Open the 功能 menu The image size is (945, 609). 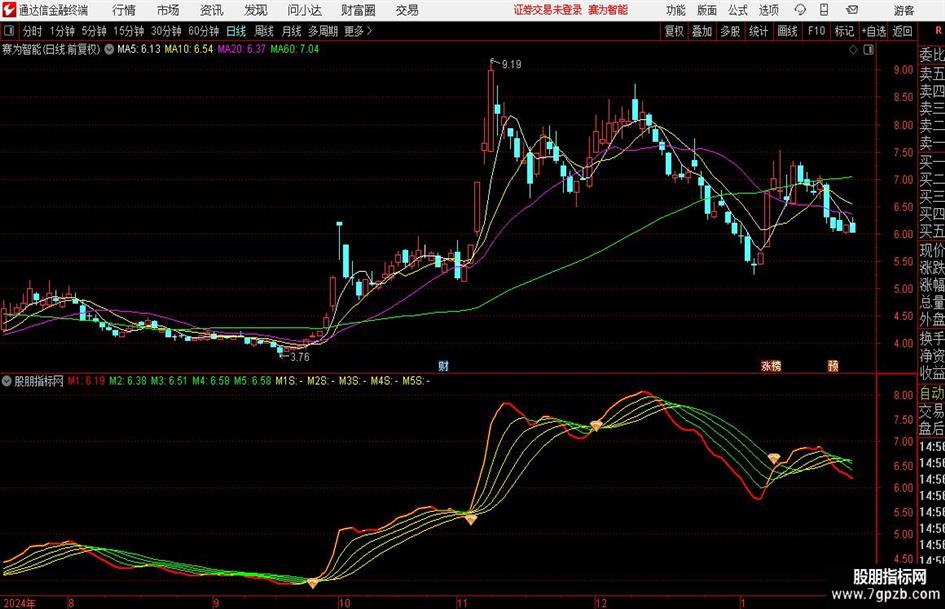676,10
